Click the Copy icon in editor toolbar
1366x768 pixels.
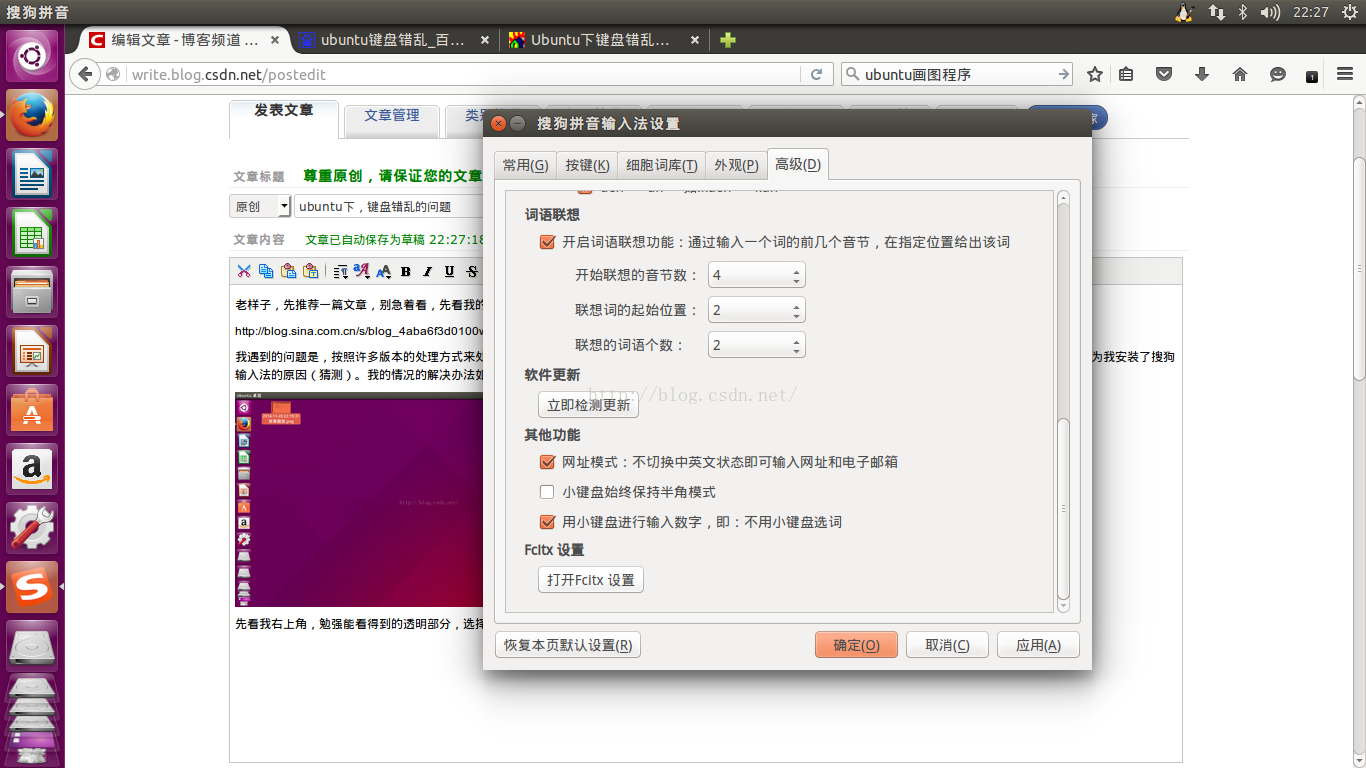[266, 271]
